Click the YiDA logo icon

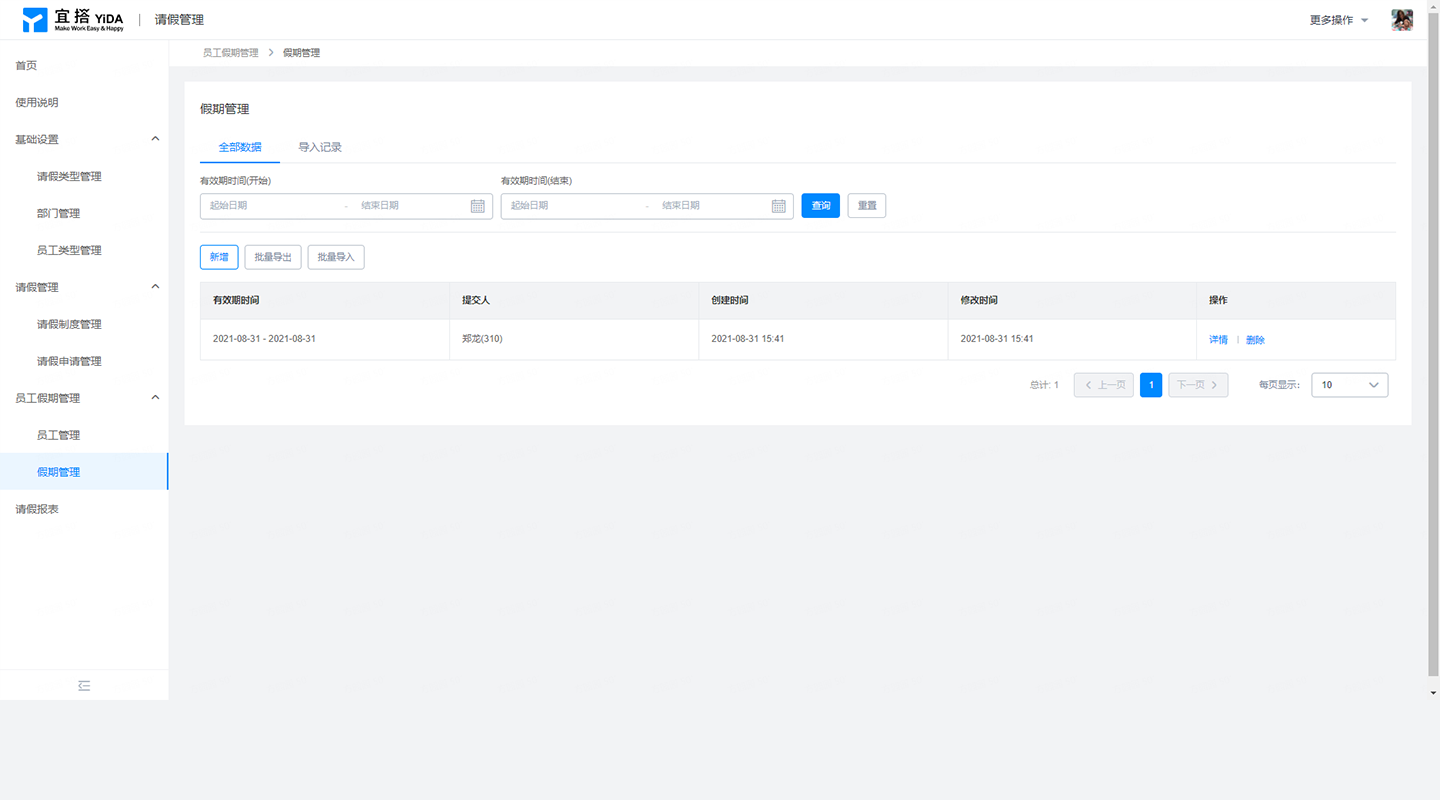[x=35, y=20]
